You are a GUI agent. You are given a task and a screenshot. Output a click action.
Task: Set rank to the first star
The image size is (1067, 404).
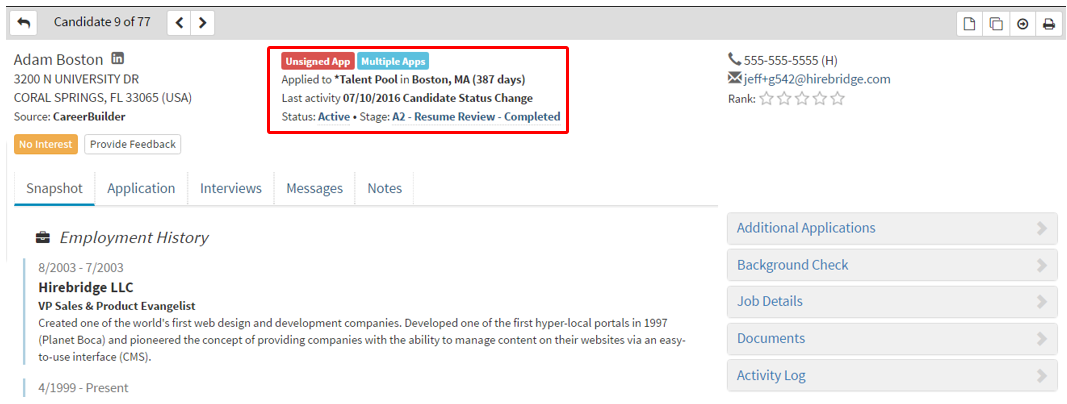click(766, 98)
